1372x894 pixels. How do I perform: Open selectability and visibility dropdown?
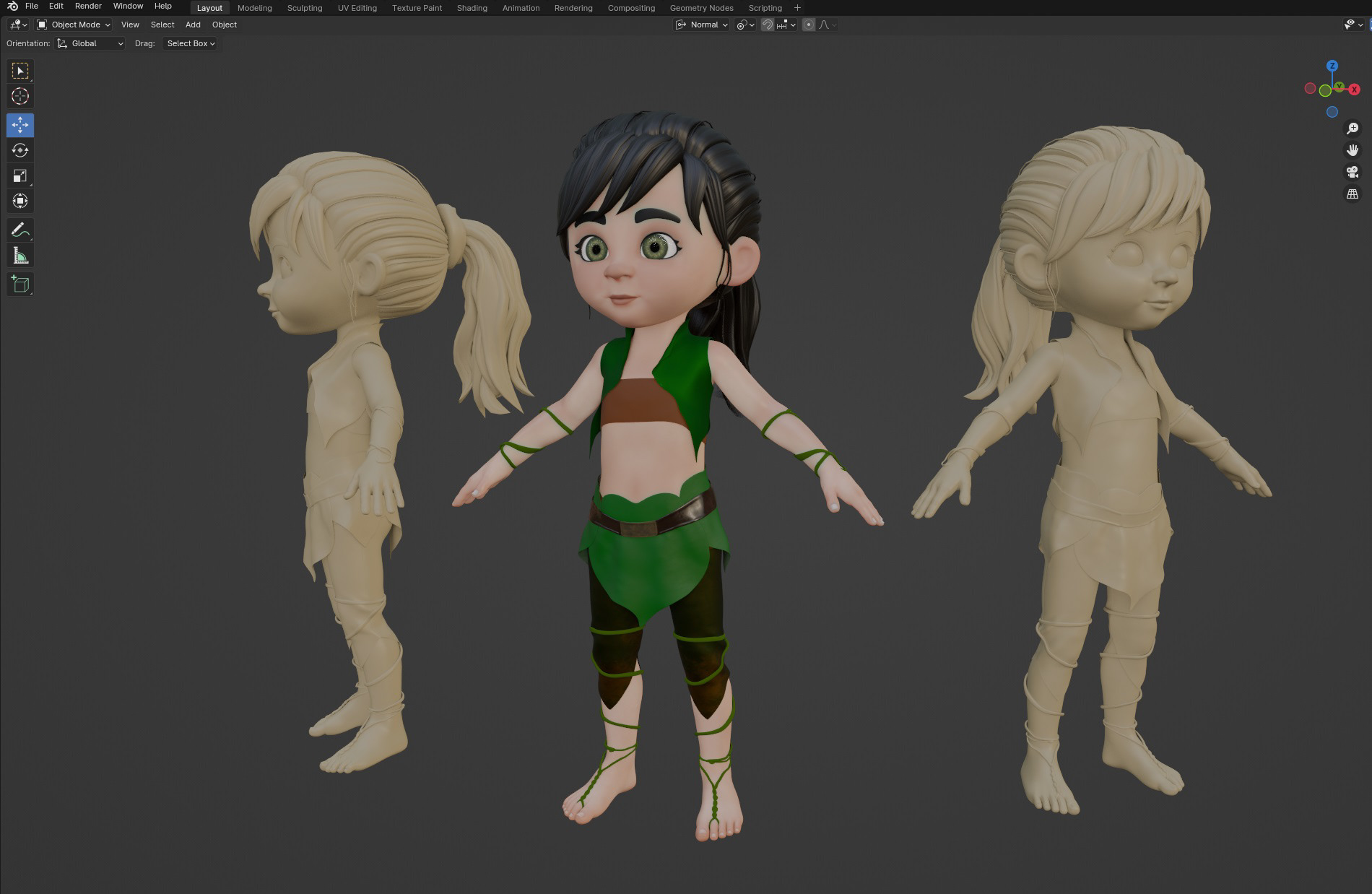[x=1353, y=25]
